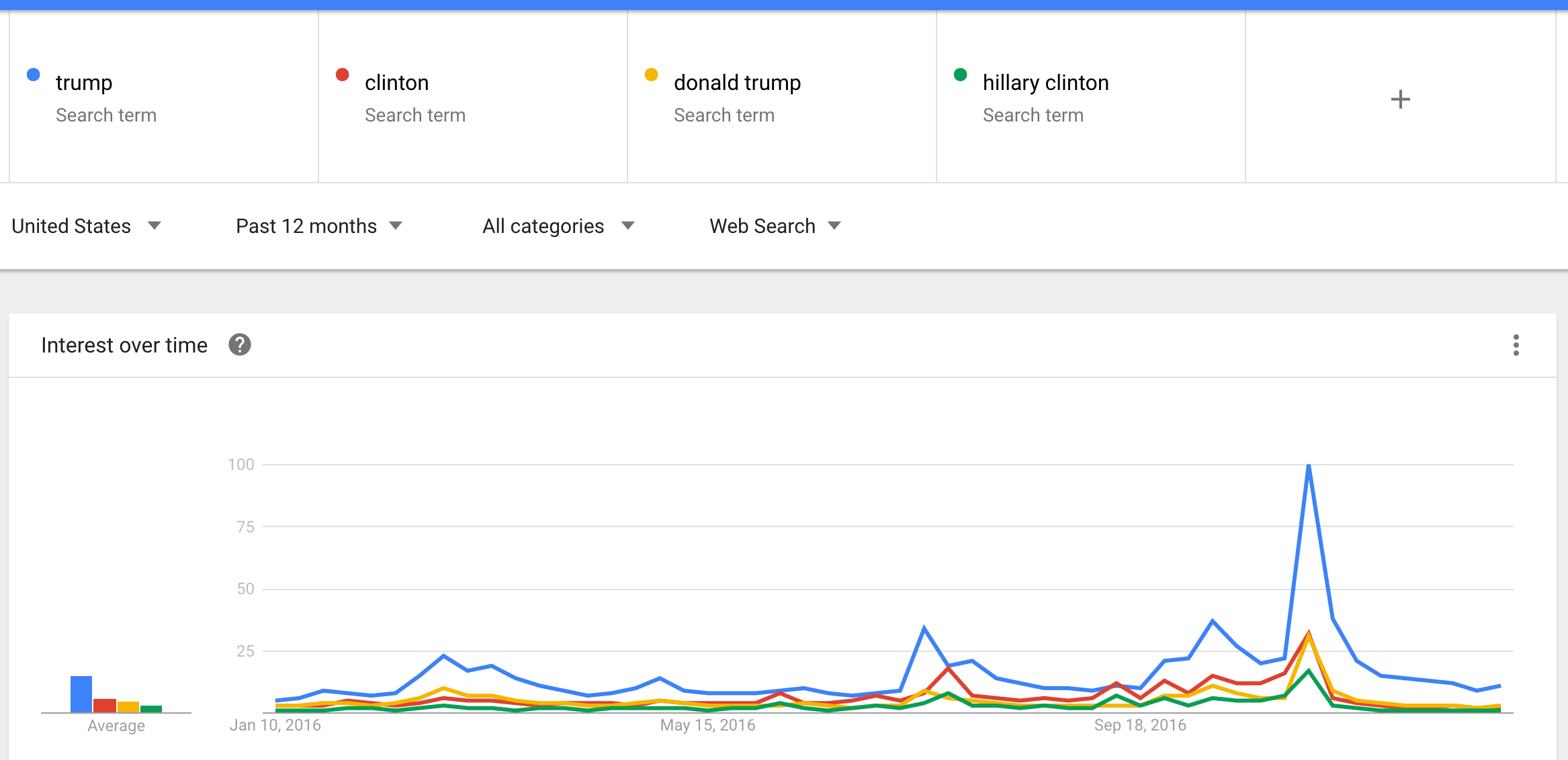Click the May 15, 2016 axis label
The image size is (1568, 760).
[x=707, y=725]
